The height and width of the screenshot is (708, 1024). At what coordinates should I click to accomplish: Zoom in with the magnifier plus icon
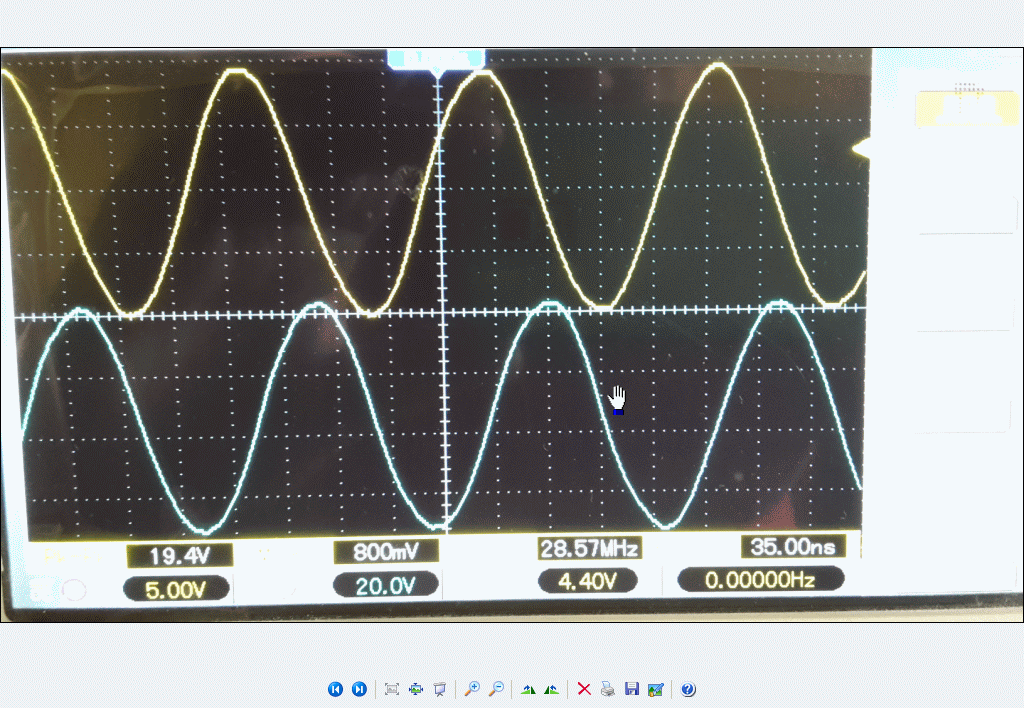click(472, 689)
